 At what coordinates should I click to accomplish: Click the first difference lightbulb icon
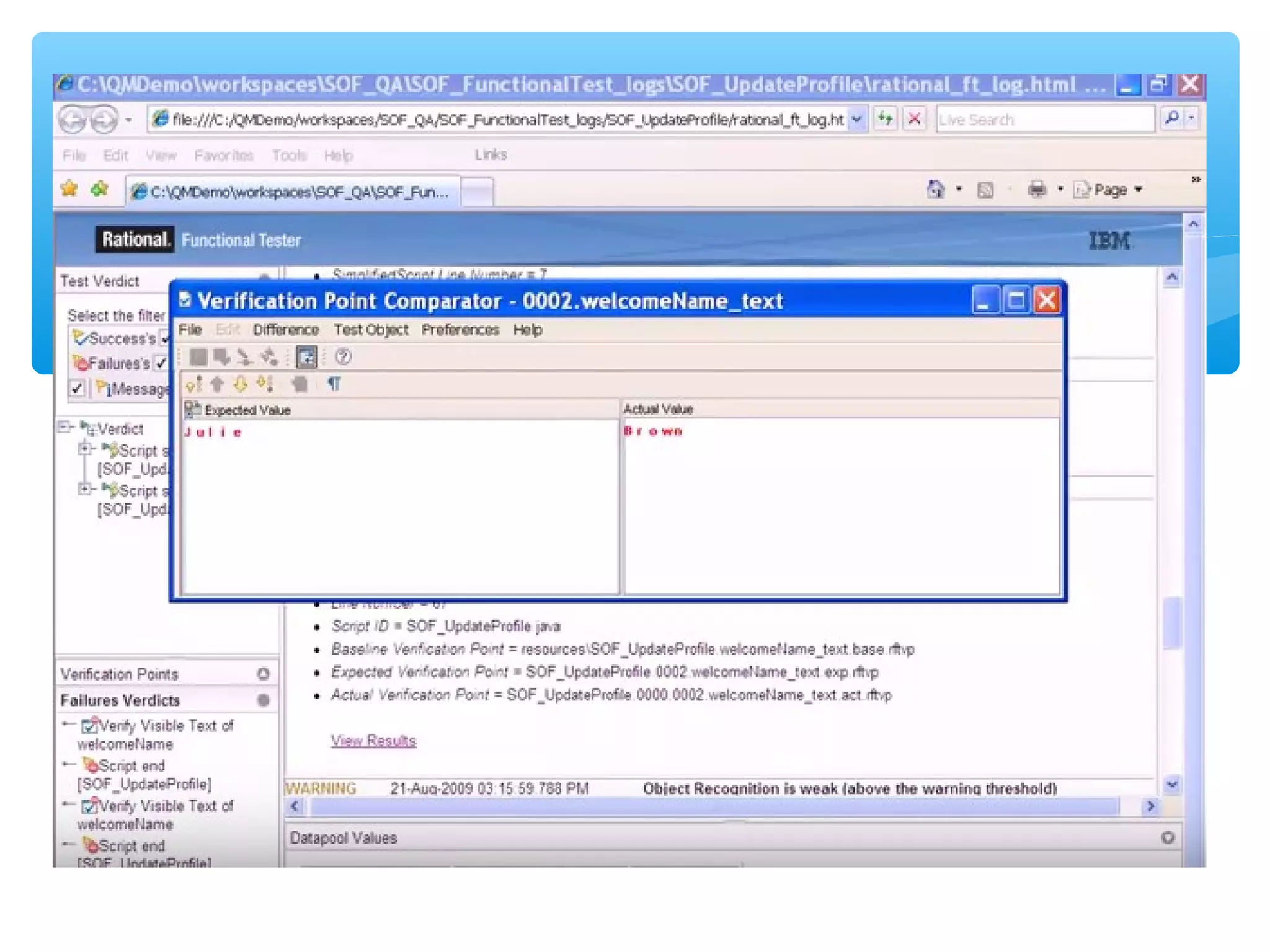coord(194,385)
